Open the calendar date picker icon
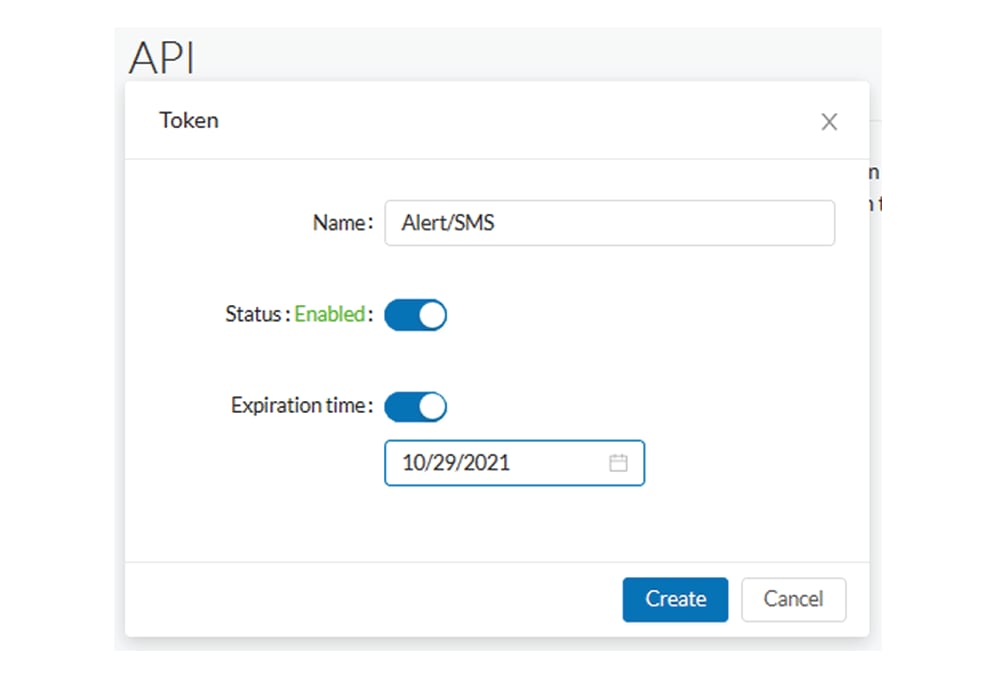The image size is (1001, 678). point(618,463)
